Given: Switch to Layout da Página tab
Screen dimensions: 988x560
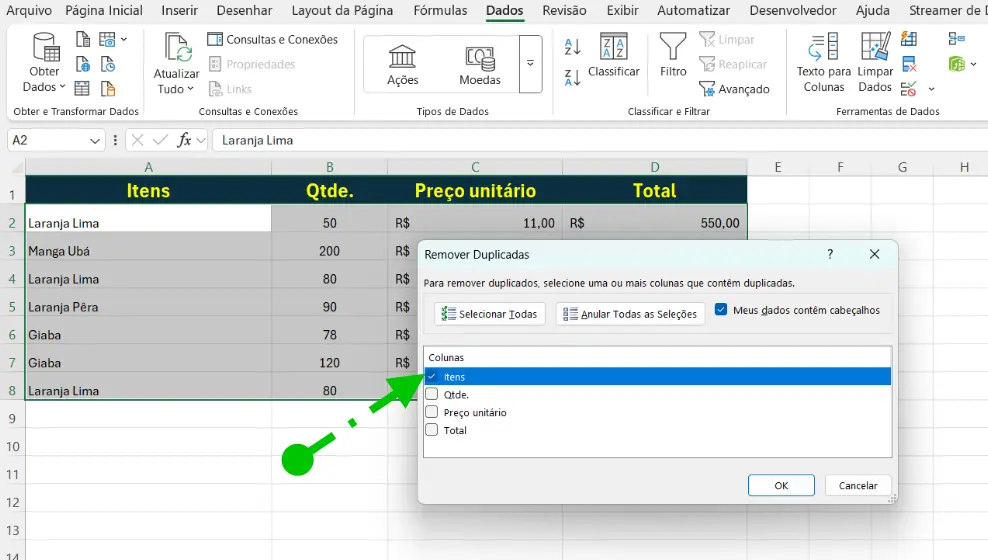Looking at the screenshot, I should coord(342,11).
